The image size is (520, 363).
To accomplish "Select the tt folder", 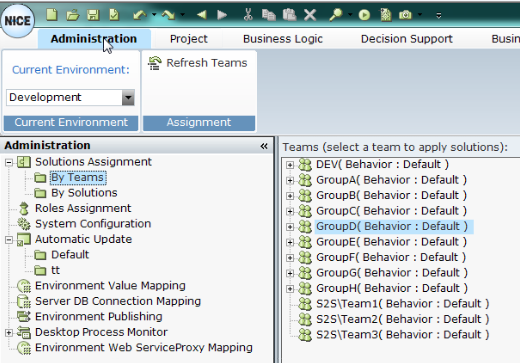I will coord(55,270).
